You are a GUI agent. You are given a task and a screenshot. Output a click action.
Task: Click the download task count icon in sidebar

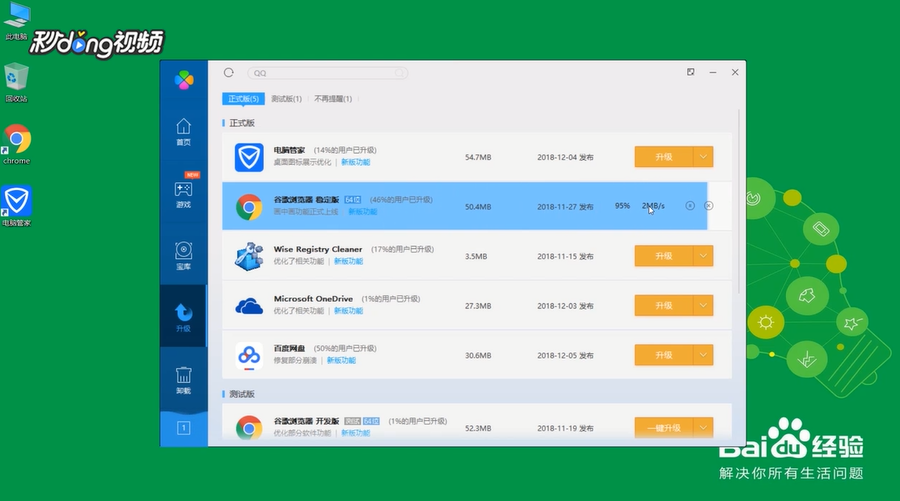[184, 428]
